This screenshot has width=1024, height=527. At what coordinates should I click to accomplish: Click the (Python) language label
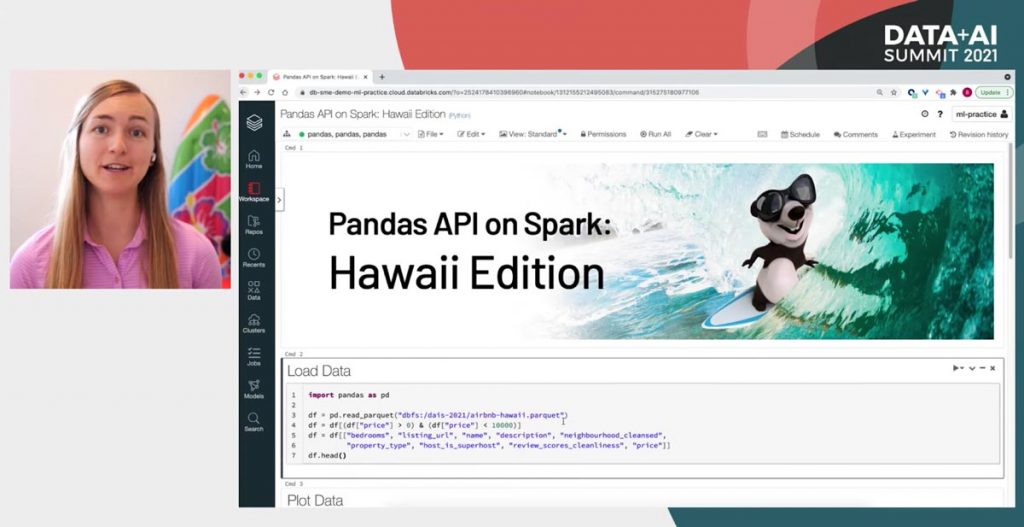coord(459,116)
